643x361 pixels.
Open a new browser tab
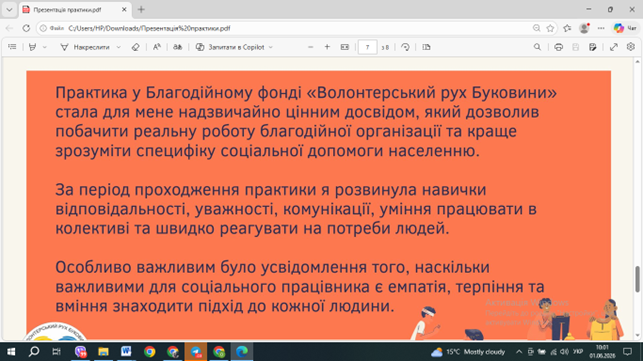pos(141,9)
